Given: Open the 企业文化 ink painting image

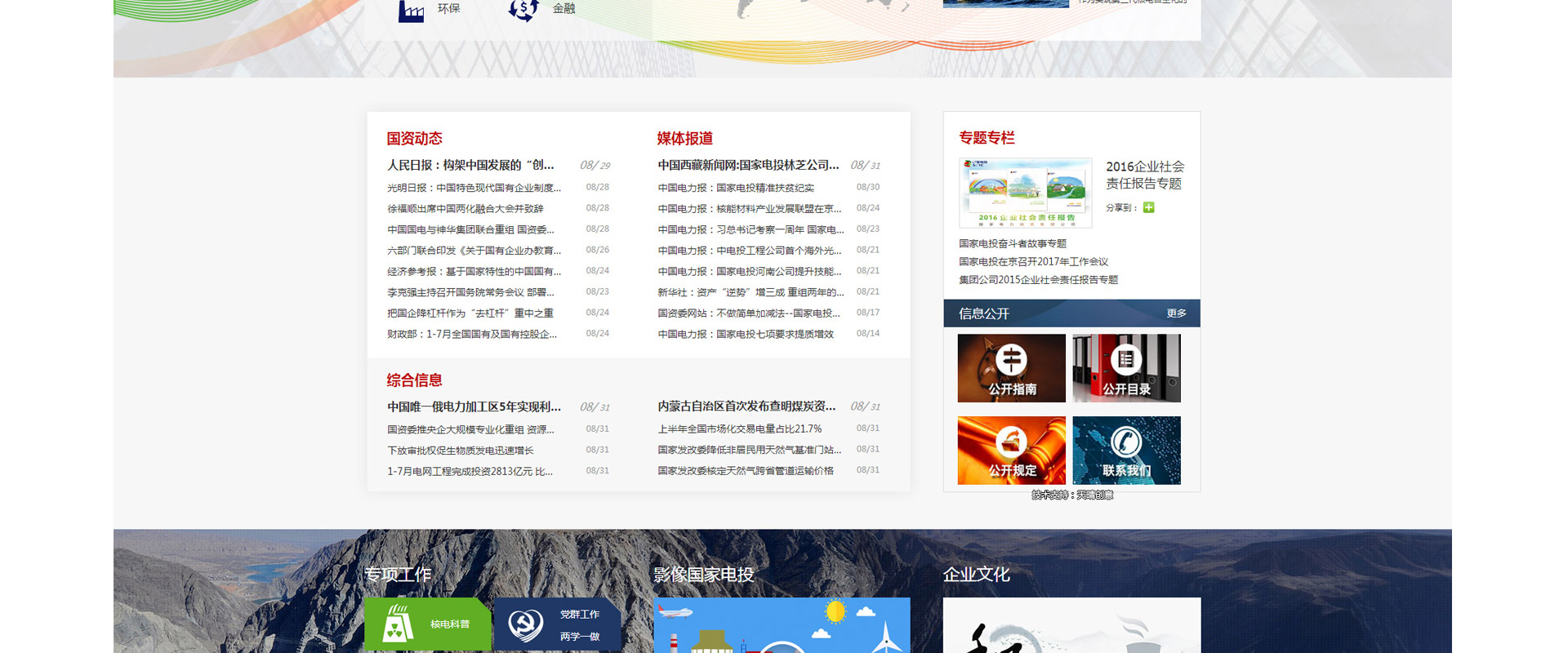Looking at the screenshot, I should tap(1071, 625).
